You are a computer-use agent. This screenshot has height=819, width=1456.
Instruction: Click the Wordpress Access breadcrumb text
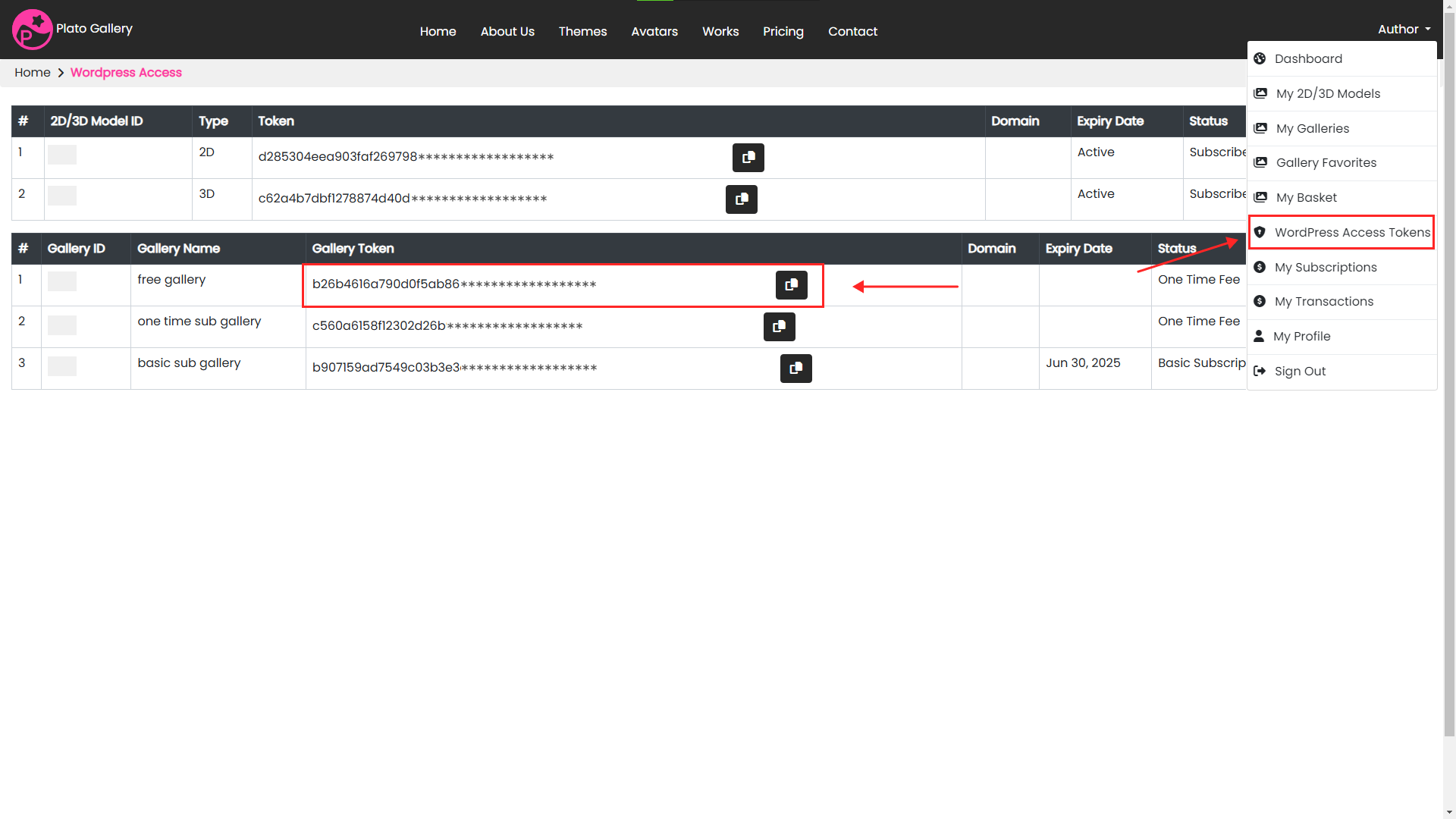point(126,72)
